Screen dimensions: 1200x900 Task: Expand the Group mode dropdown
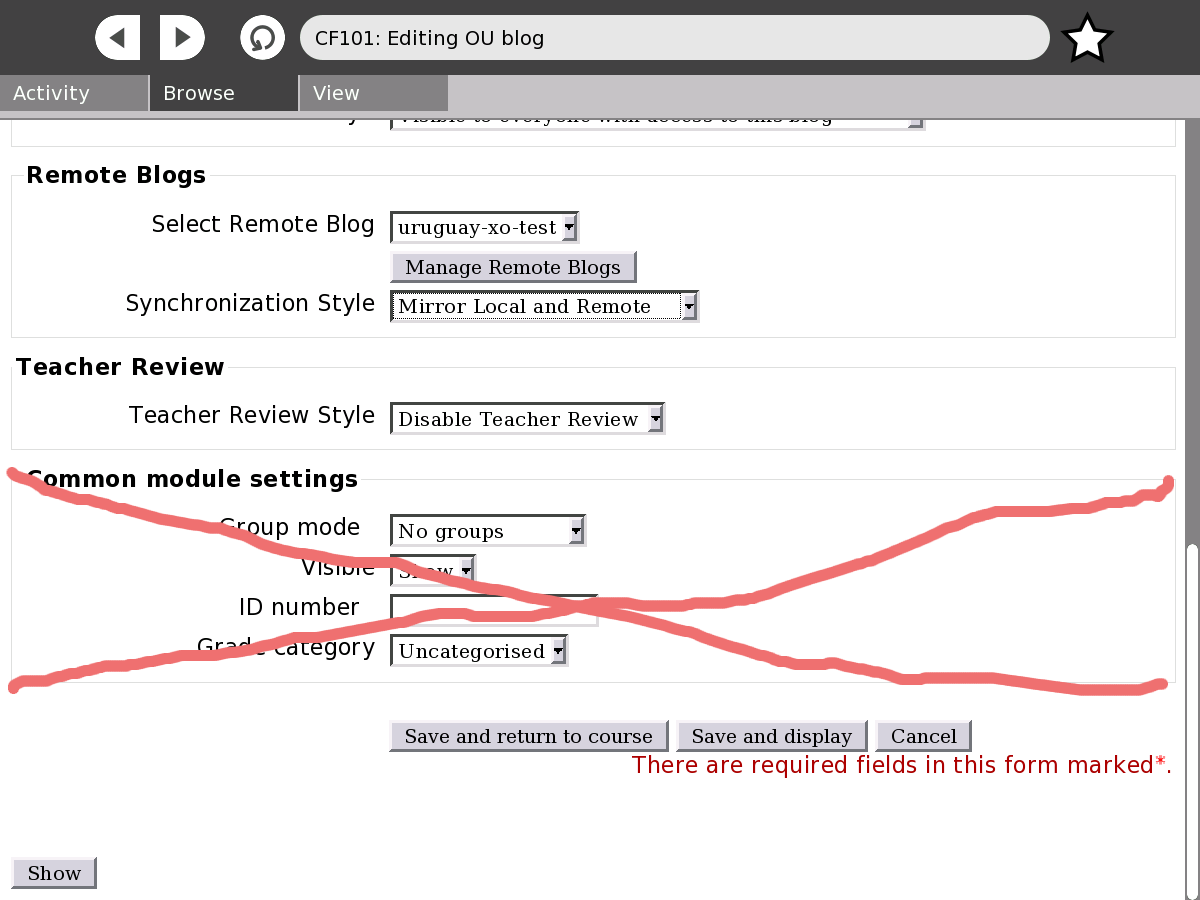[487, 531]
